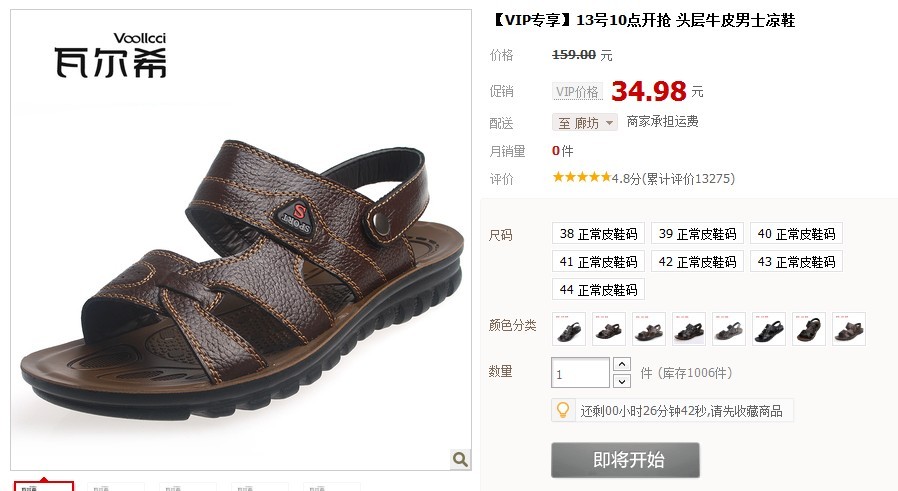Open the 至 廊坊 delivery location dropdown

(585, 123)
